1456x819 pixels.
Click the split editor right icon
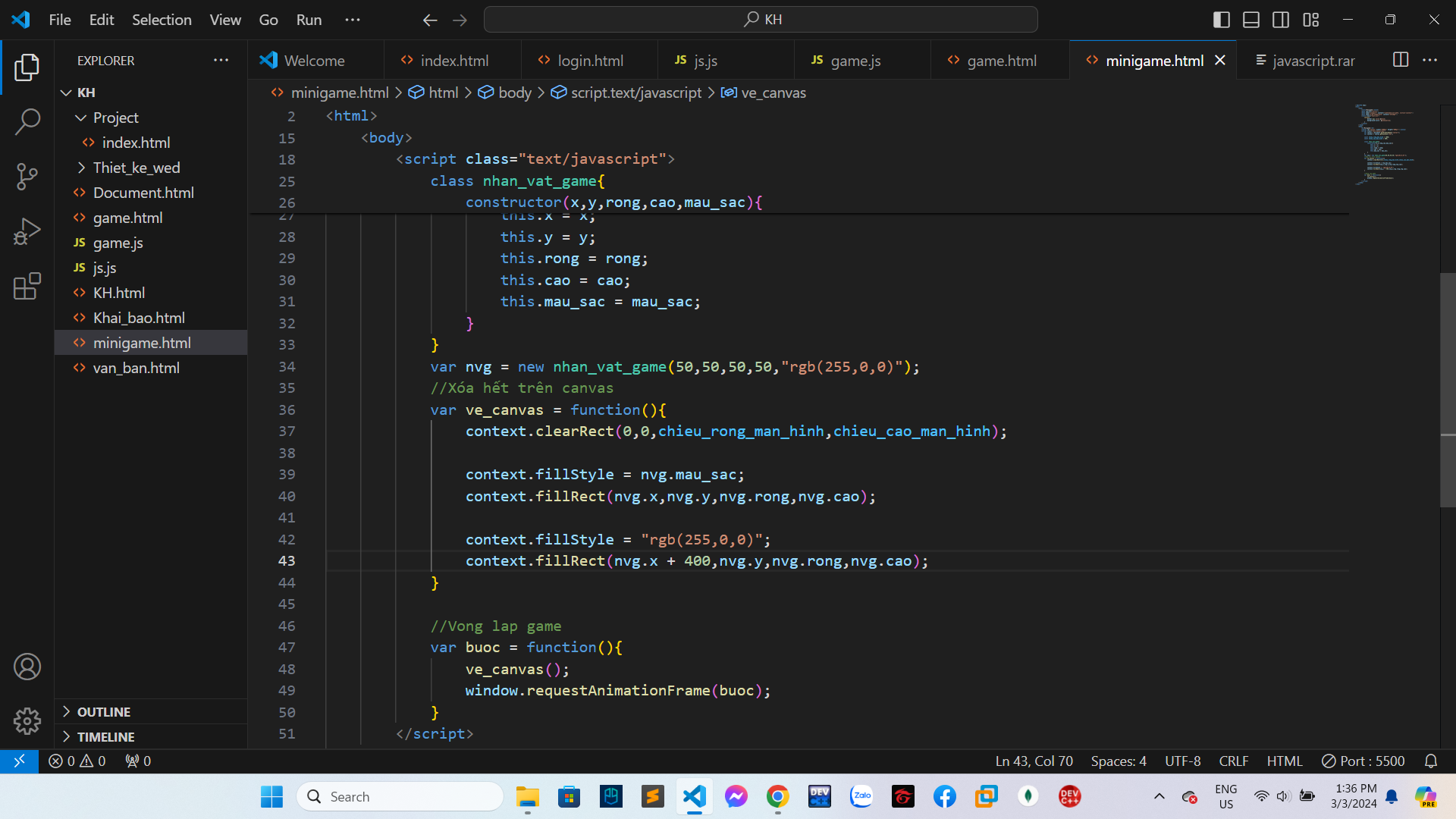click(1400, 60)
